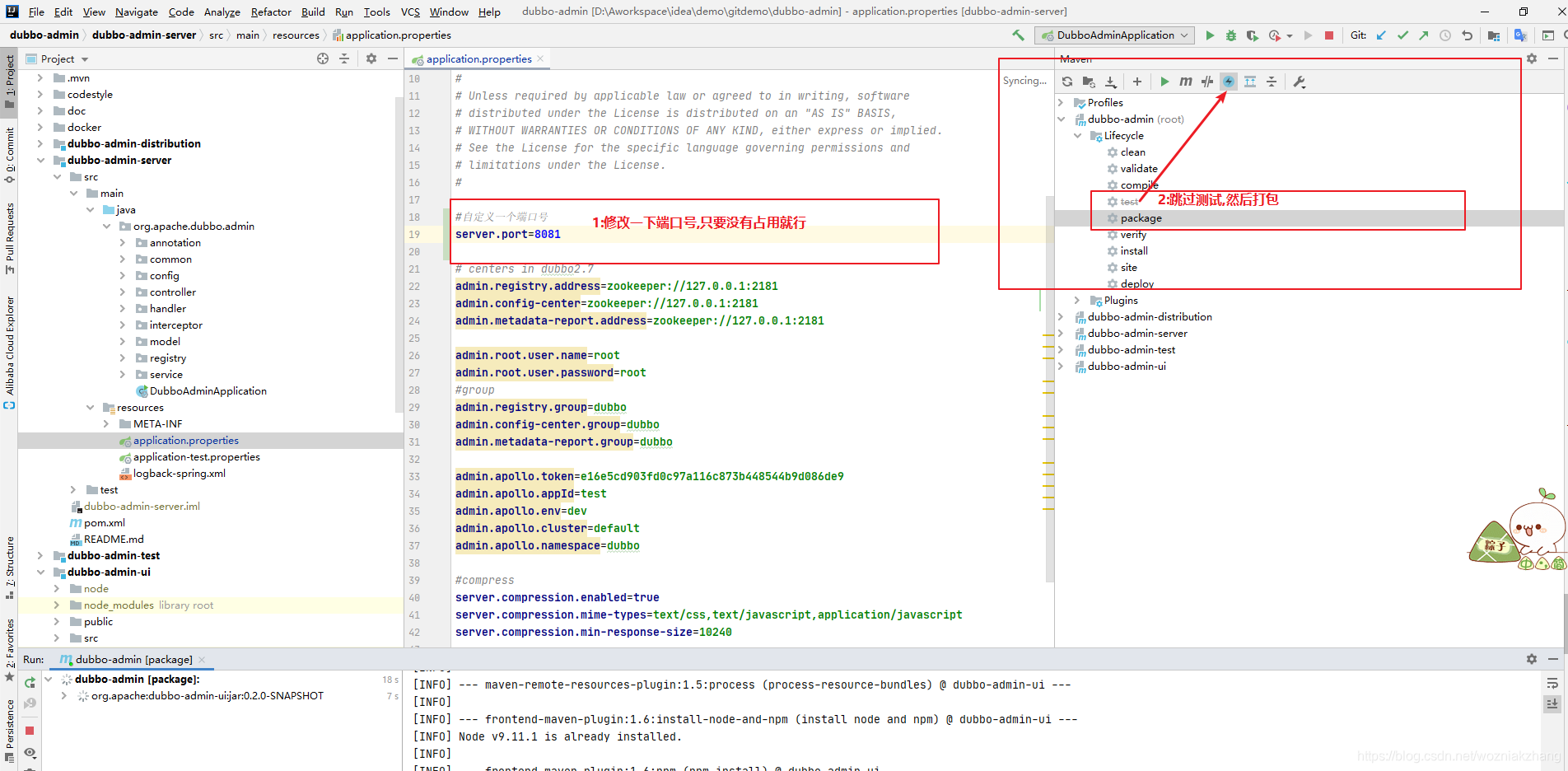This screenshot has height=771, width=1568.
Task: Stop the running application with the red square
Action: point(1328,35)
